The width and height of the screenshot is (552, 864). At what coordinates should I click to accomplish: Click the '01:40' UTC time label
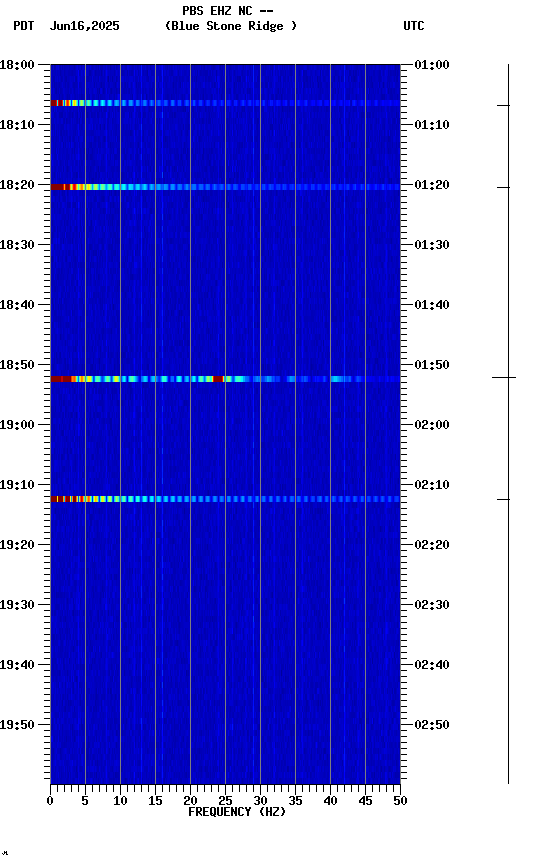[x=432, y=305]
